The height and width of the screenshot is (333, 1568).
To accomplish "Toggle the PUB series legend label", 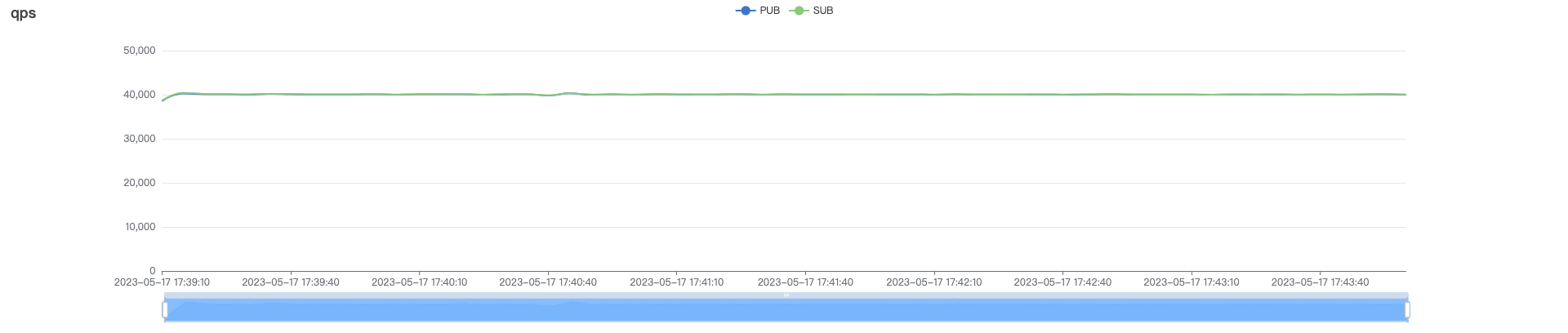I will (769, 11).
